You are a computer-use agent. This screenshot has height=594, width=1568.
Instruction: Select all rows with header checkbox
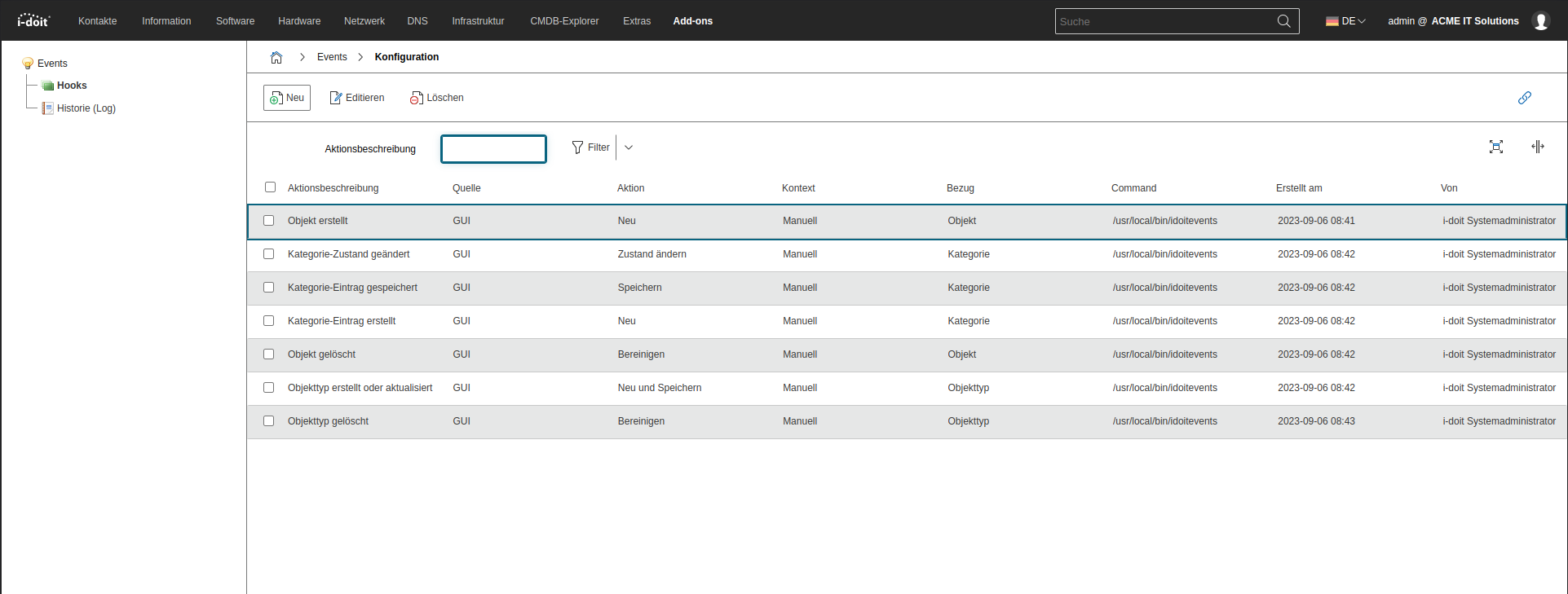270,187
